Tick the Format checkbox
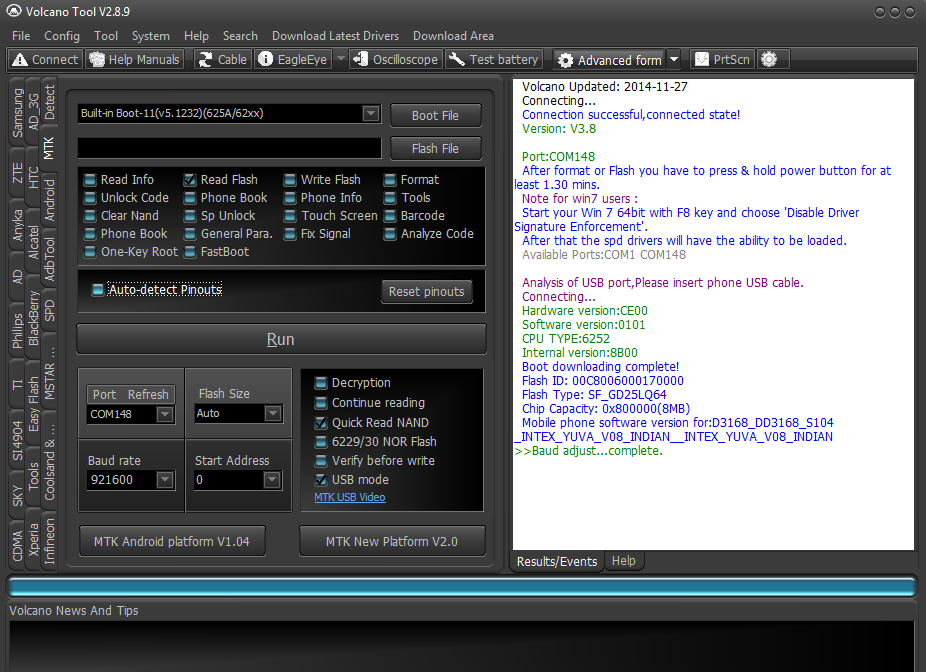Screen dimensions: 926x672 tap(390, 180)
